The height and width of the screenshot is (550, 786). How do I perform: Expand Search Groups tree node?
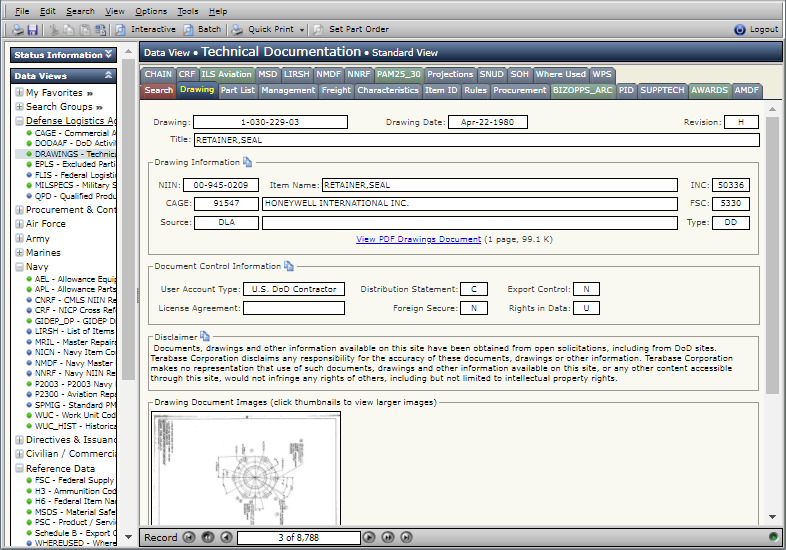(20, 106)
